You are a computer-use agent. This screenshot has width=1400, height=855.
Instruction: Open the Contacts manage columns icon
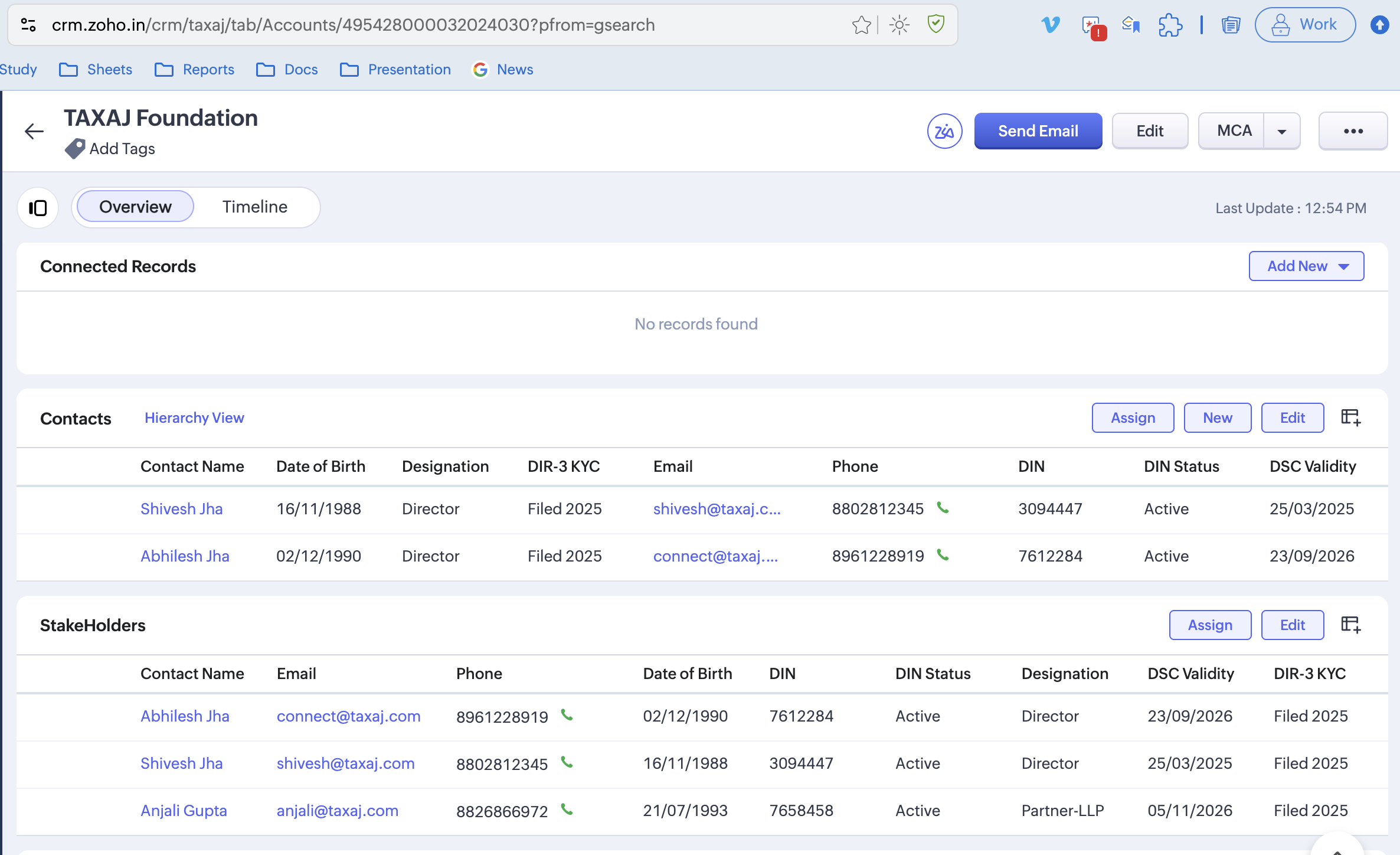[1351, 417]
